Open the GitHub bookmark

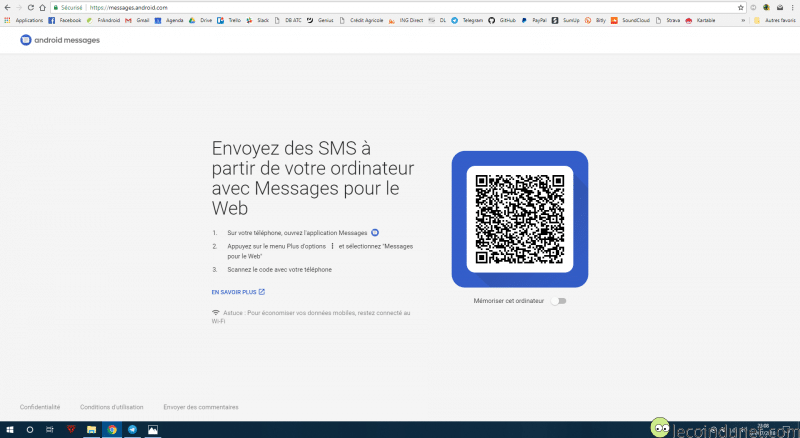pos(502,20)
